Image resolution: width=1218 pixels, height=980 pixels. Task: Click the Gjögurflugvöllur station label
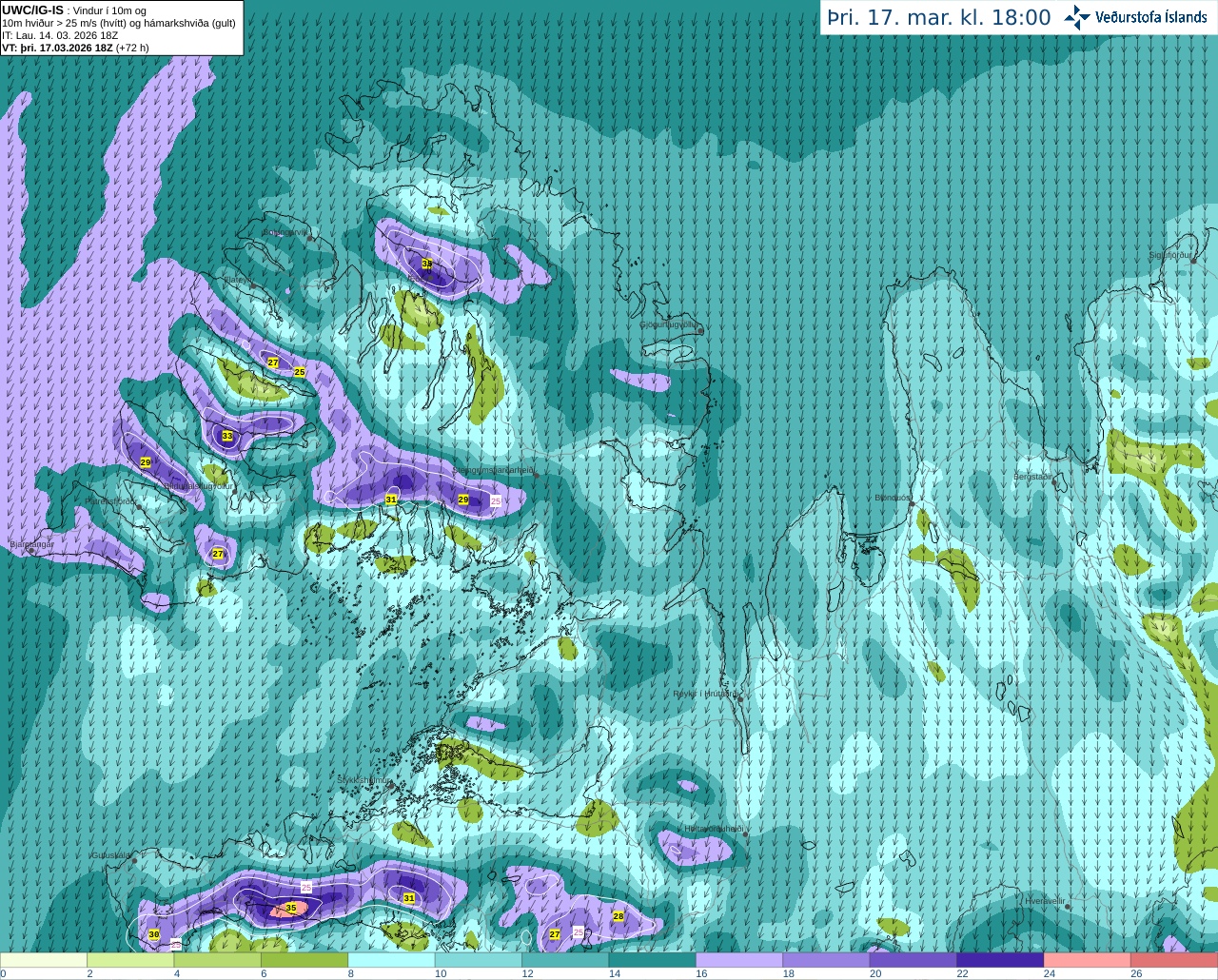[x=670, y=325]
